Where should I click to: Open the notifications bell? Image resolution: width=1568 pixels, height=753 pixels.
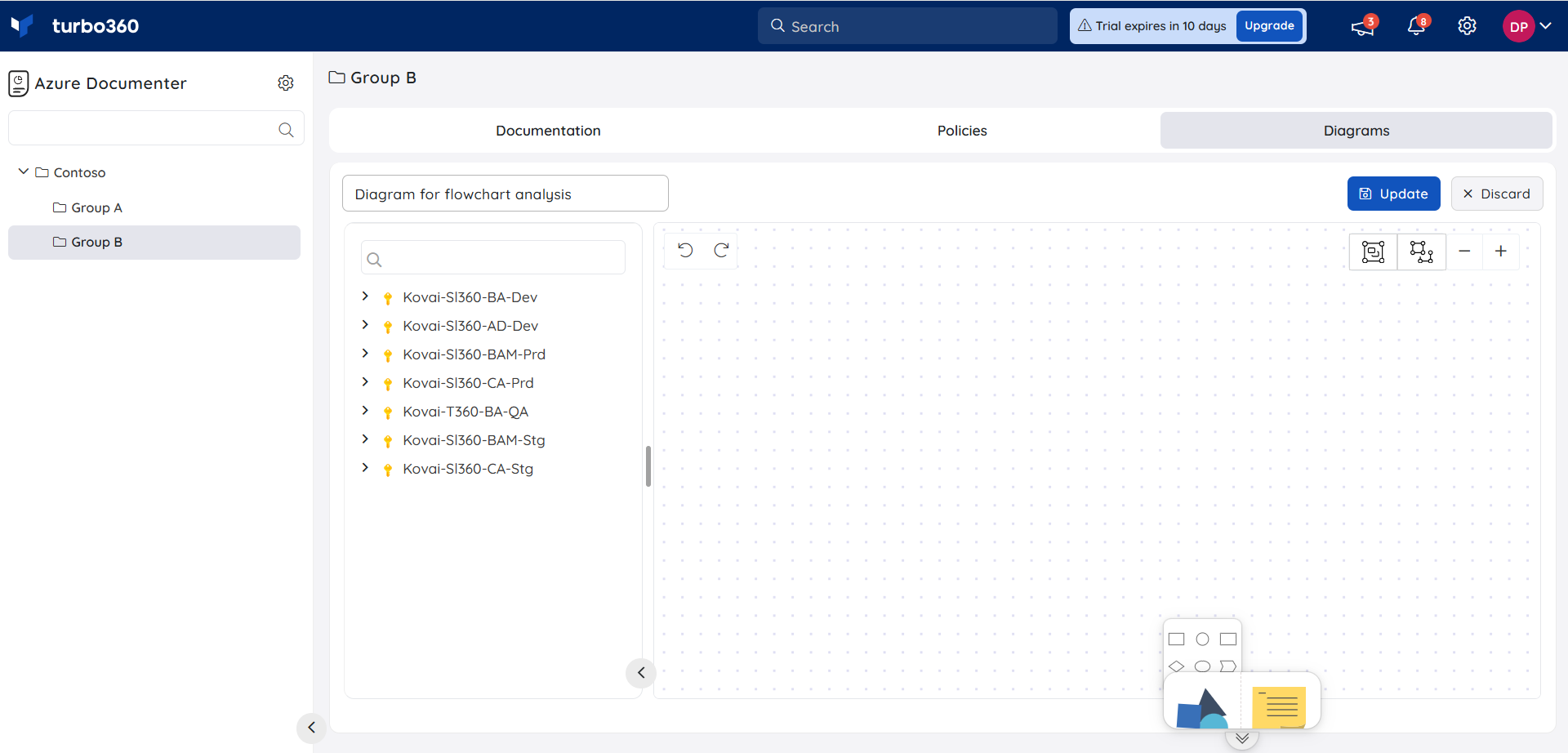1416,26
